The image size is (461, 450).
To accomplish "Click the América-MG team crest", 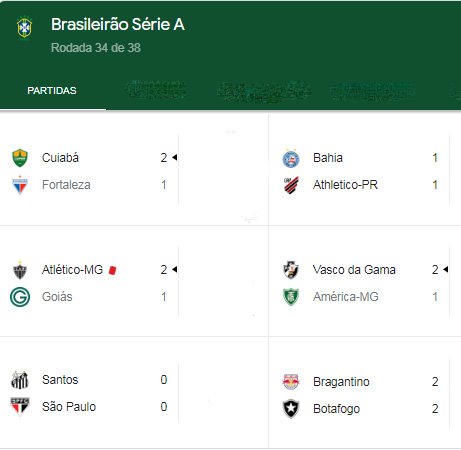I will point(291,297).
